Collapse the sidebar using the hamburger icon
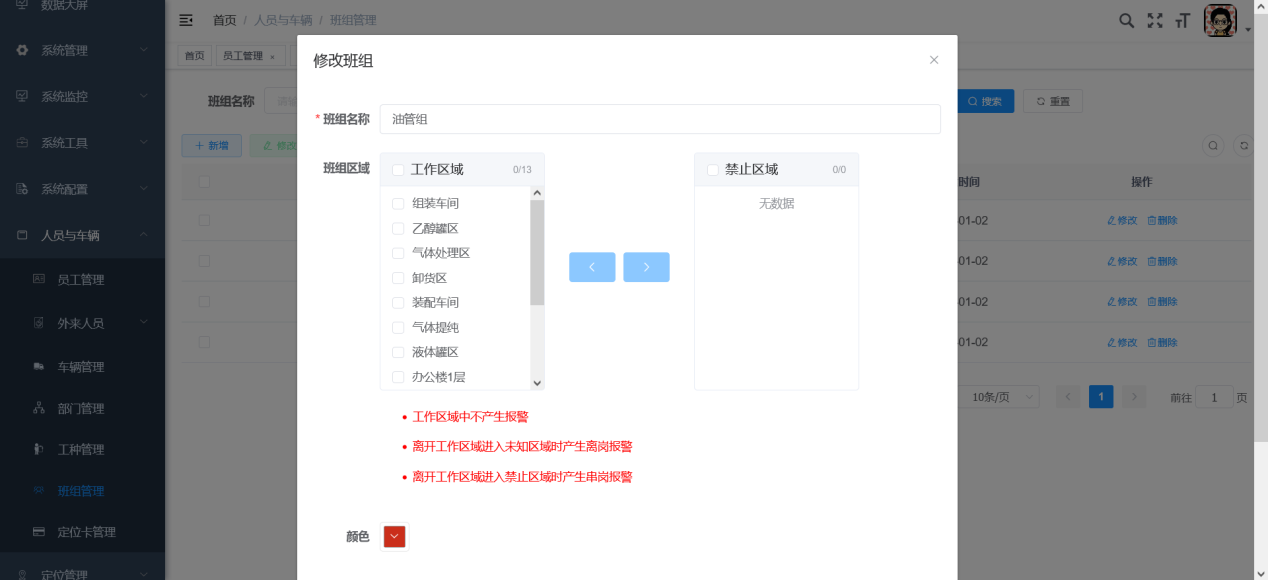Screen dimensions: 1268x580 (185, 19)
